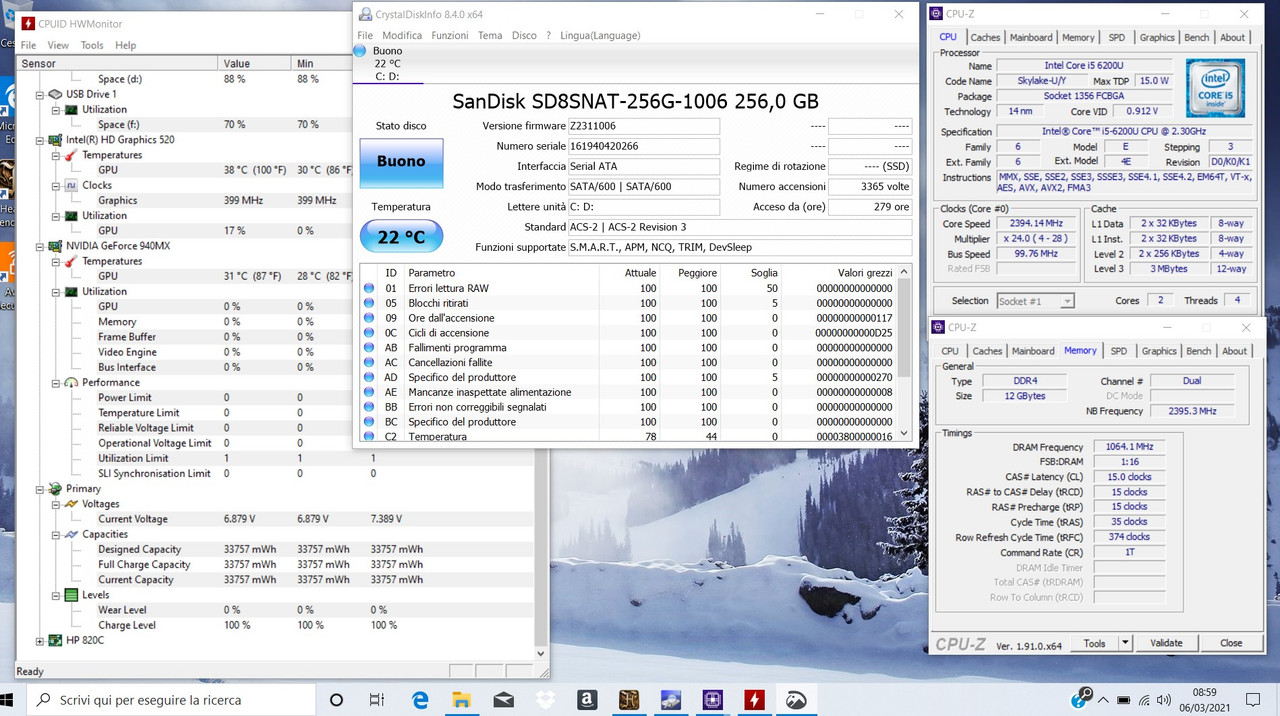Switch to Mainboard tab in CPU-Z processor window
The height and width of the screenshot is (716, 1280).
[x=1030, y=37]
